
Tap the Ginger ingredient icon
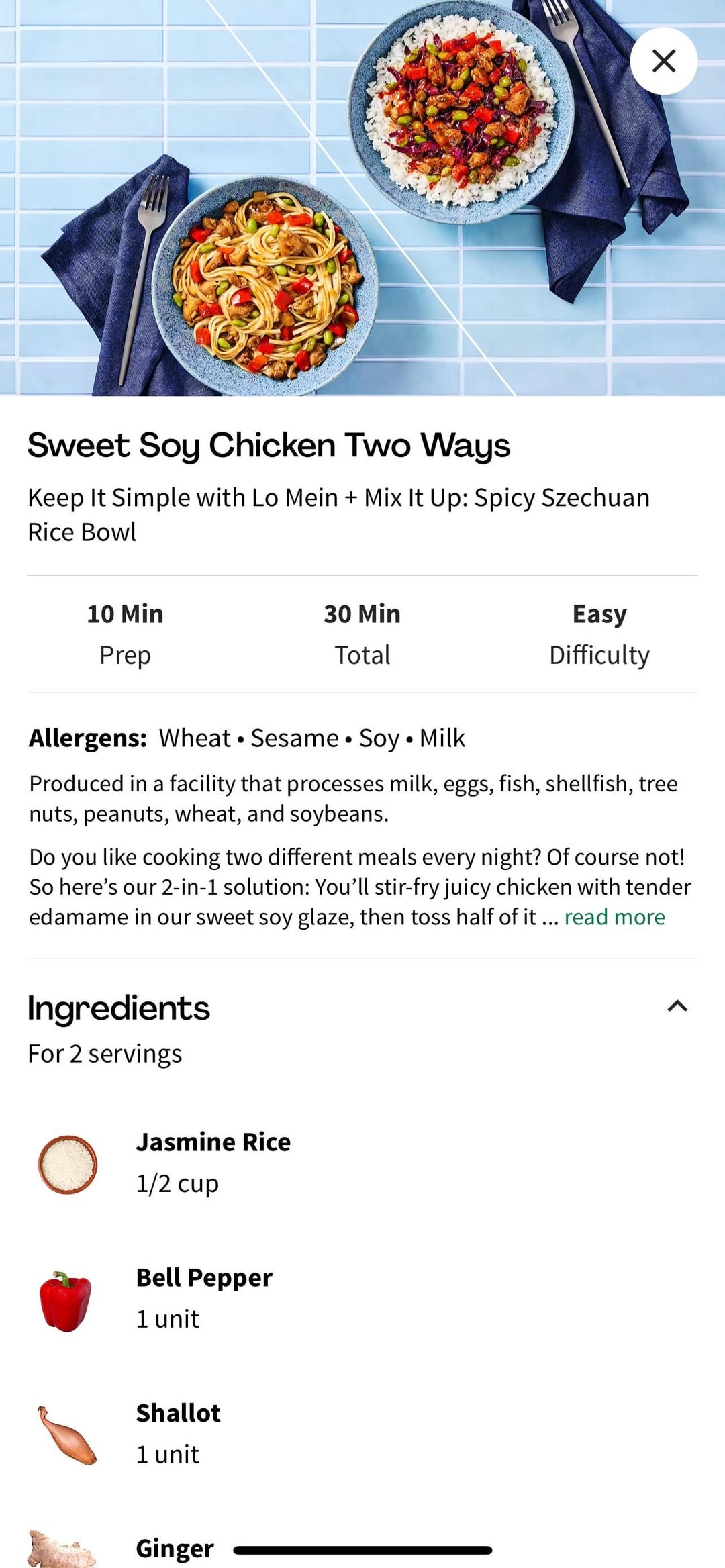[62, 1549]
